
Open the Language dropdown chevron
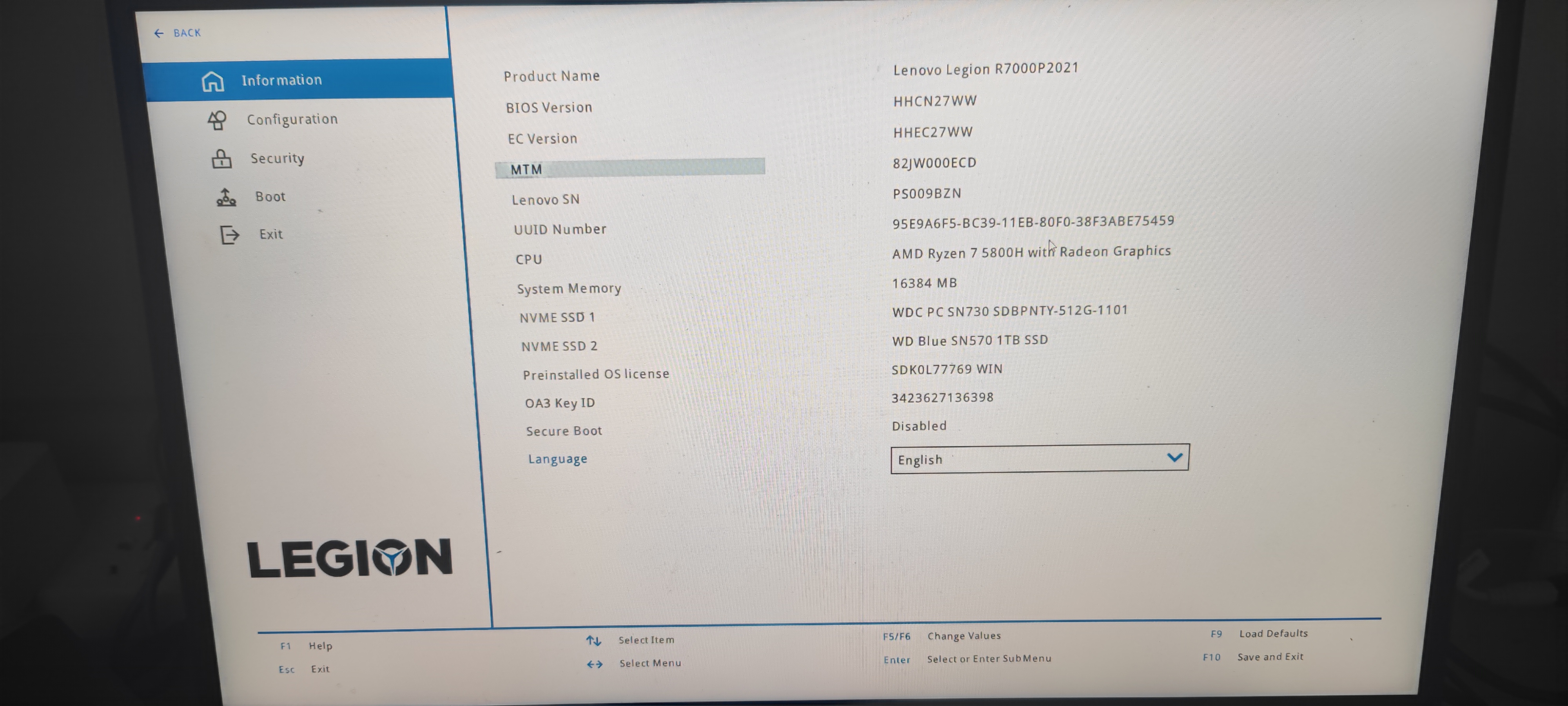point(1174,457)
